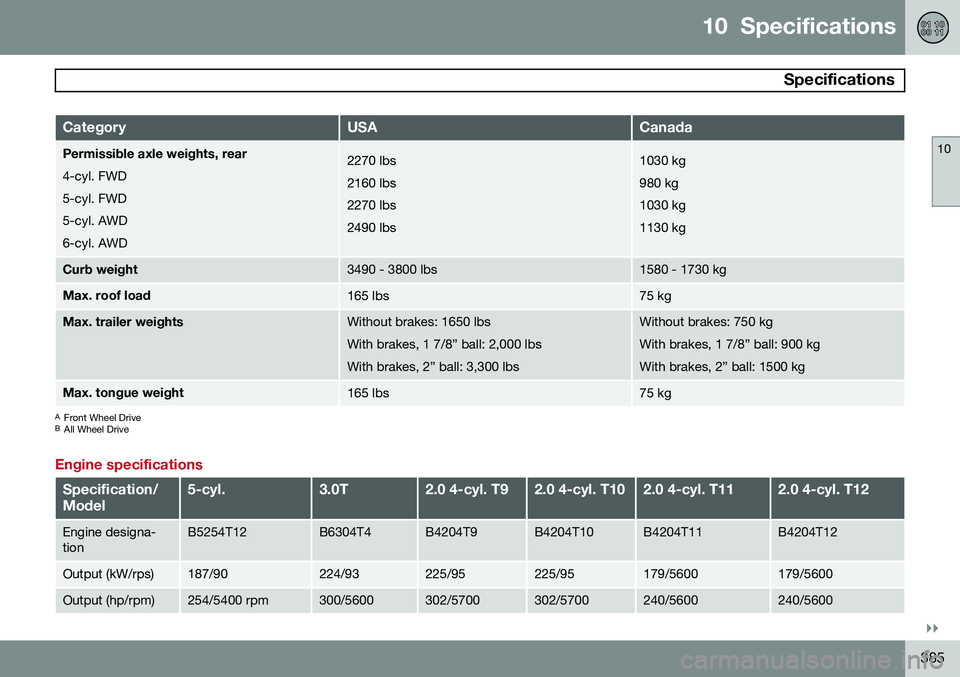
Task: Select "165 lbs" in the Max. roof load row
Action: 368,296
